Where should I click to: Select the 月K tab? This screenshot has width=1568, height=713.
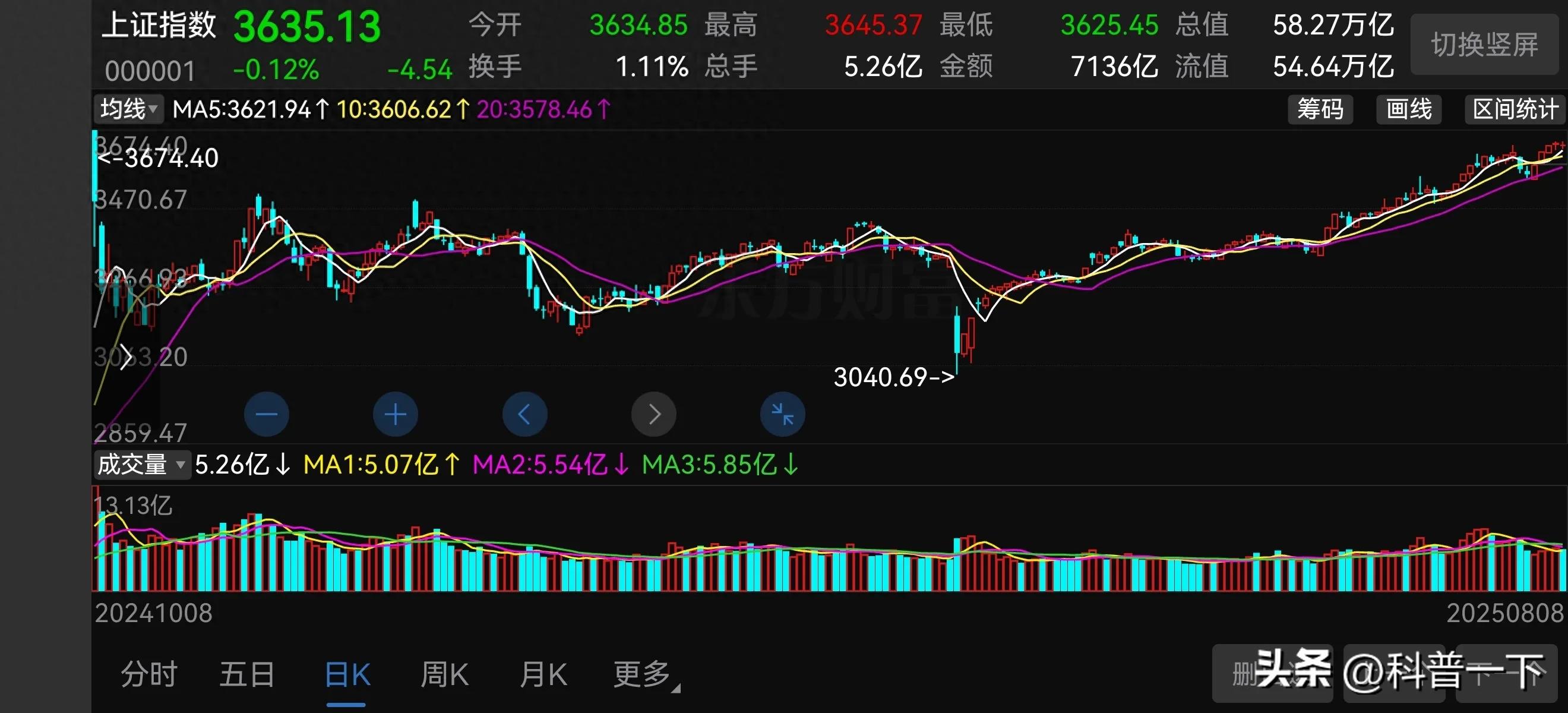[543, 674]
